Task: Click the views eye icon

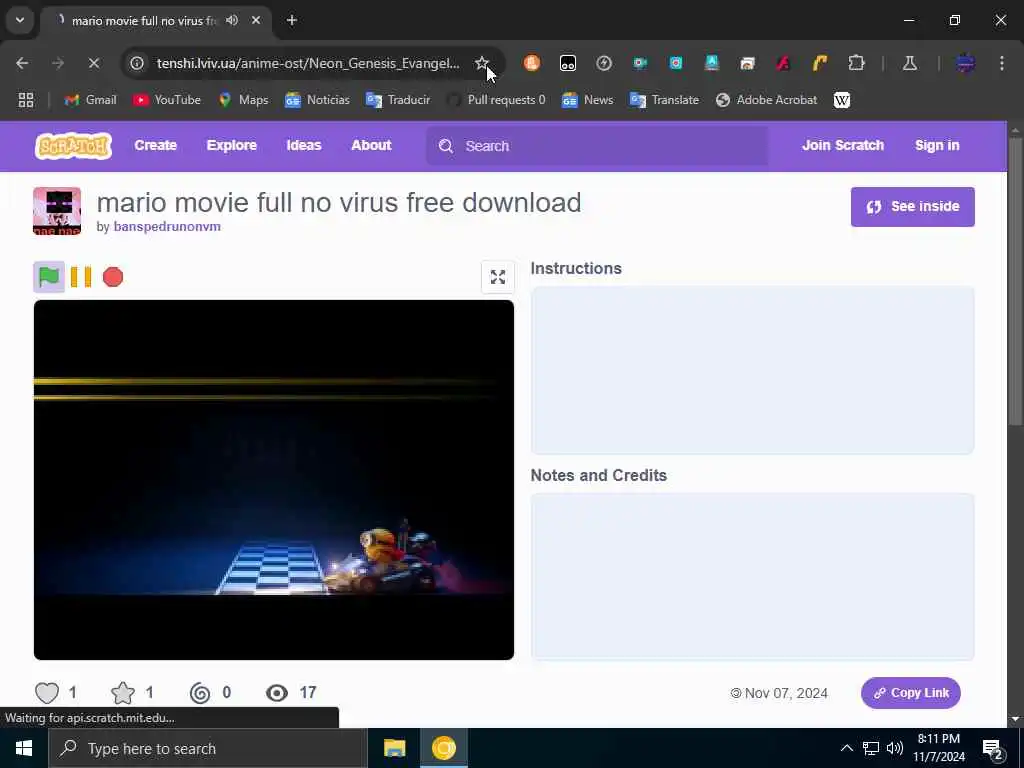Action: (277, 693)
